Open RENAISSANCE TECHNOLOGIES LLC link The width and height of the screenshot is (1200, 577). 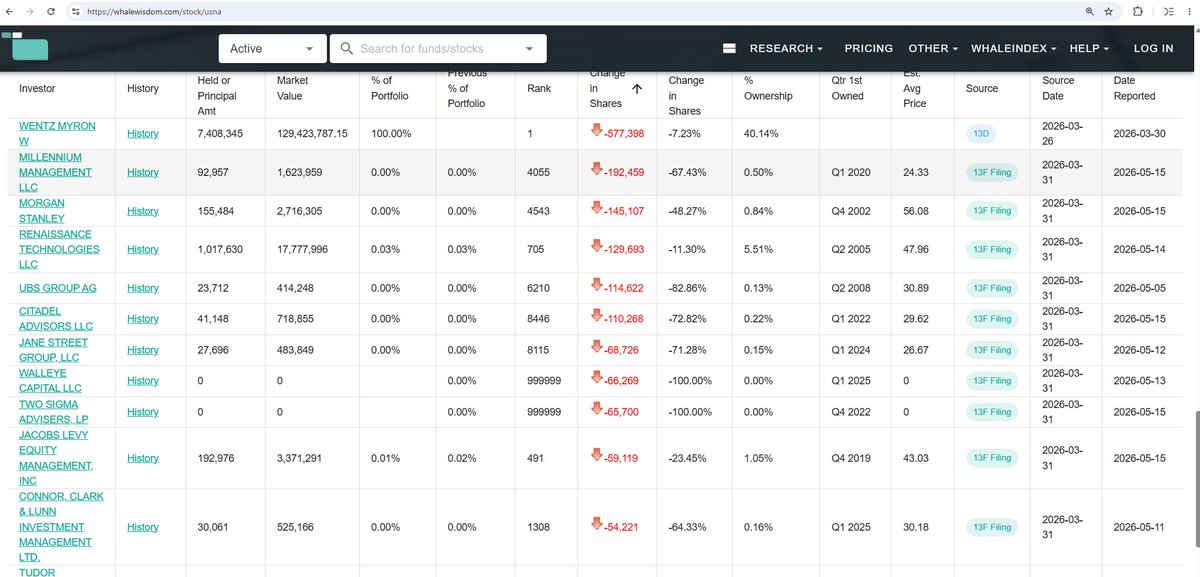coord(59,249)
